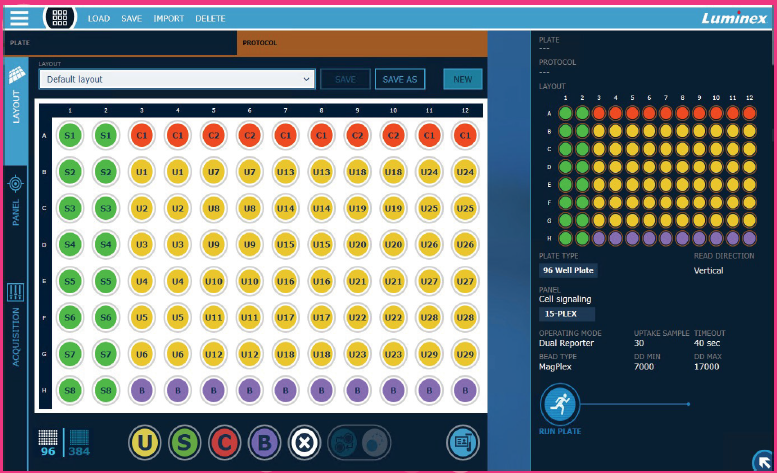Select the Background (B) well type button
The width and height of the screenshot is (777, 473).
tap(265, 442)
